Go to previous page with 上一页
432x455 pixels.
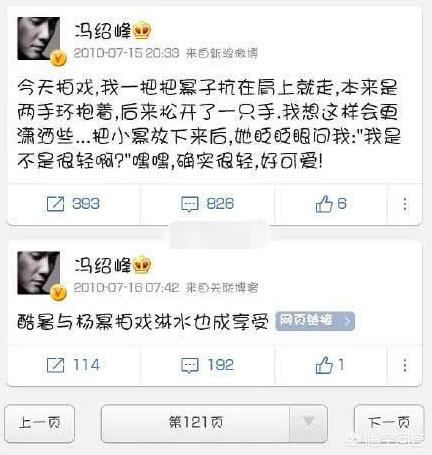coord(39,423)
